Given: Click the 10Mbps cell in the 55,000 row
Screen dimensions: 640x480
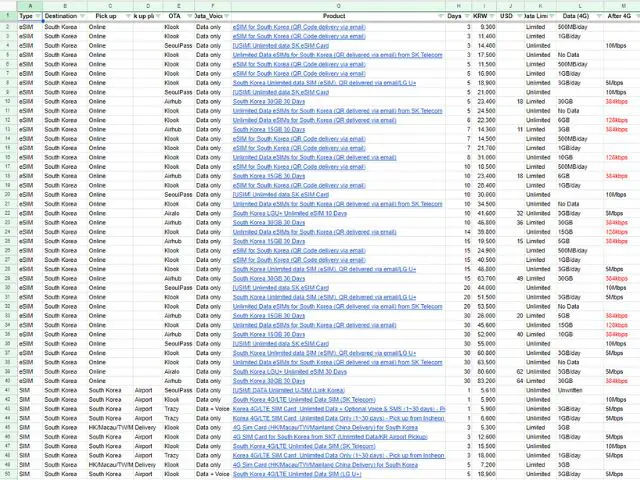Looking at the screenshot, I should (621, 344).
